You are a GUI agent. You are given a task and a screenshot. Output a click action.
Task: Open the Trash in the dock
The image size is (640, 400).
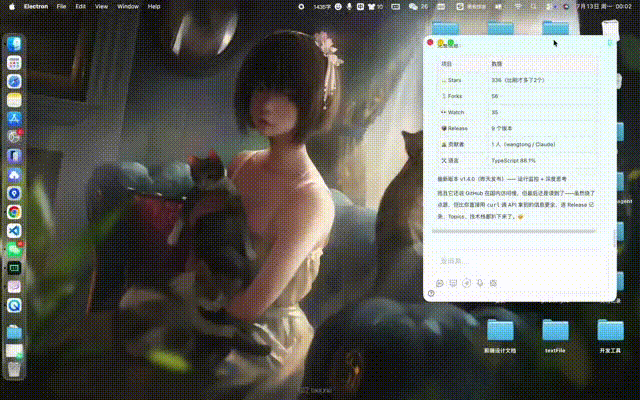[x=14, y=369]
